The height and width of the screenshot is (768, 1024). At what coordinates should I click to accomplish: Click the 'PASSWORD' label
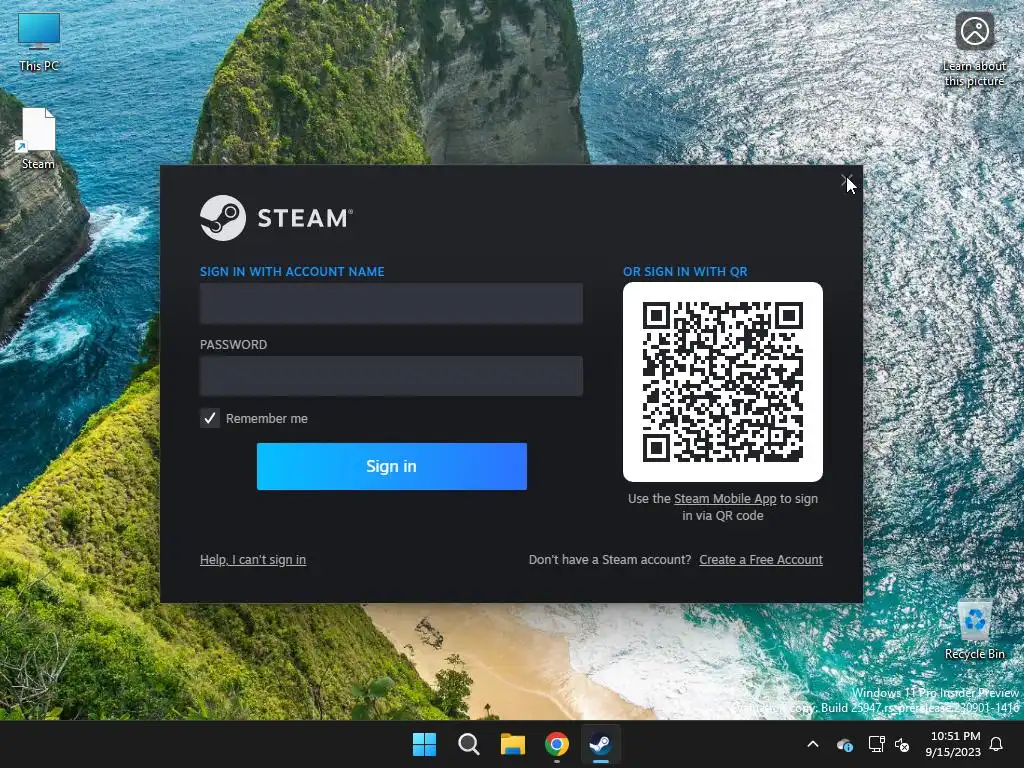pos(233,345)
